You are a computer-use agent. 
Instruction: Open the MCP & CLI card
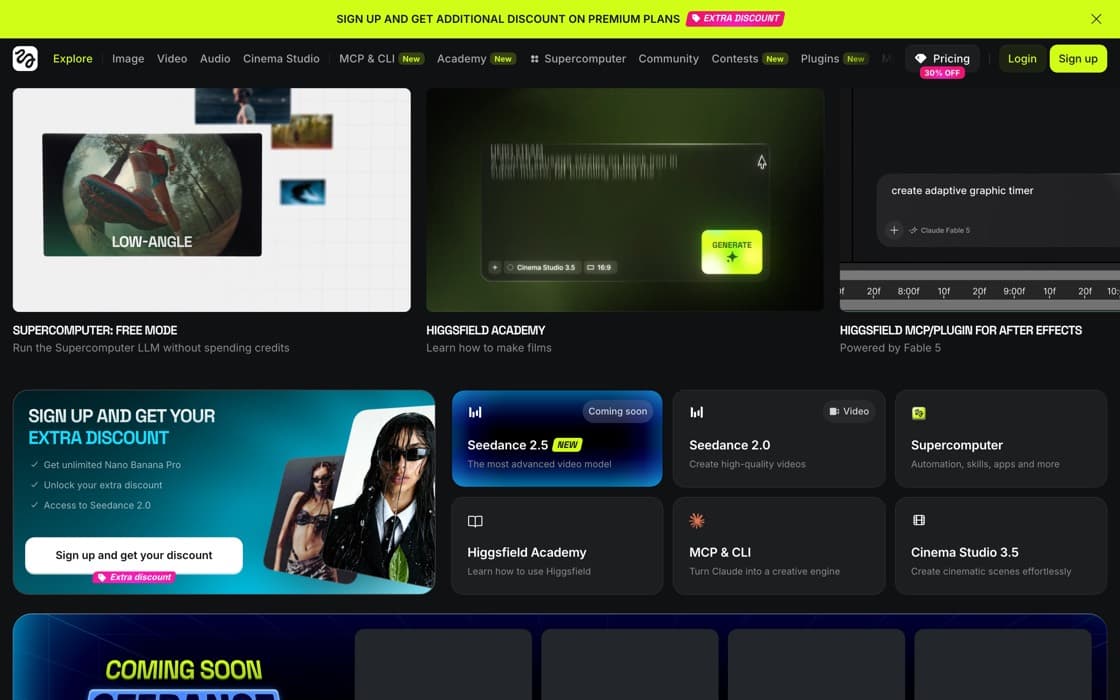pos(779,546)
